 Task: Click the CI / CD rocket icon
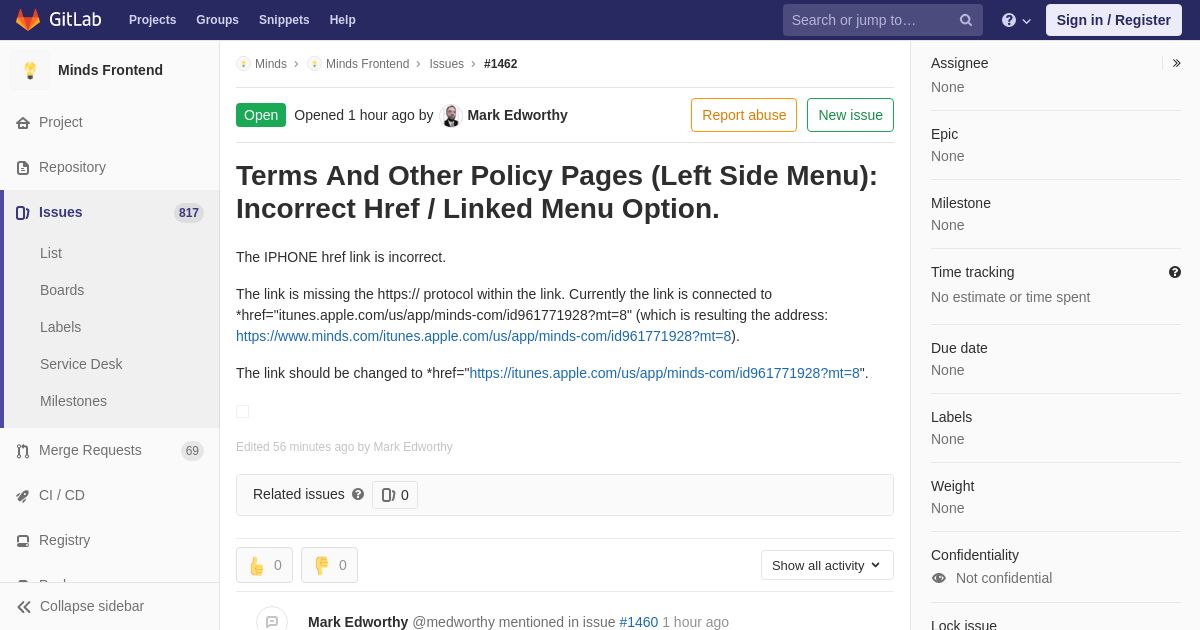(x=23, y=496)
